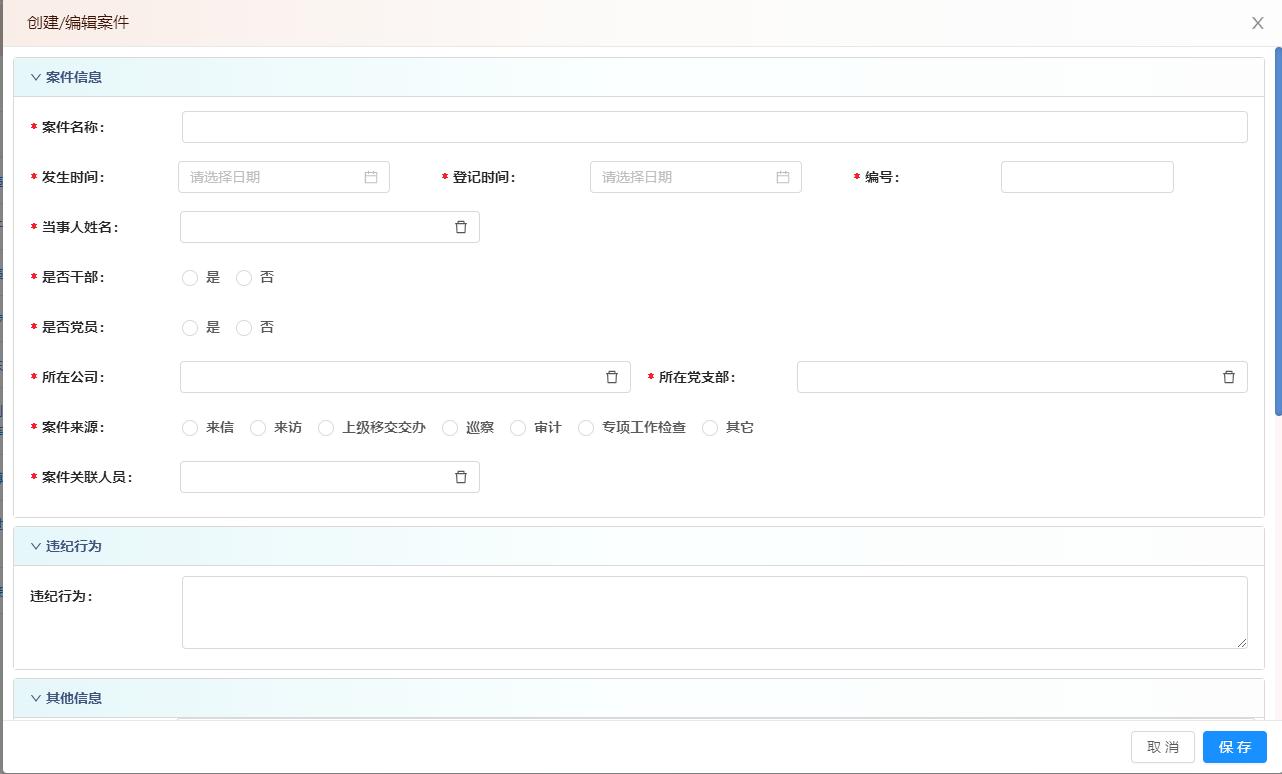Choose 其它 as 案件来源
This screenshot has width=1282, height=774.
point(710,428)
